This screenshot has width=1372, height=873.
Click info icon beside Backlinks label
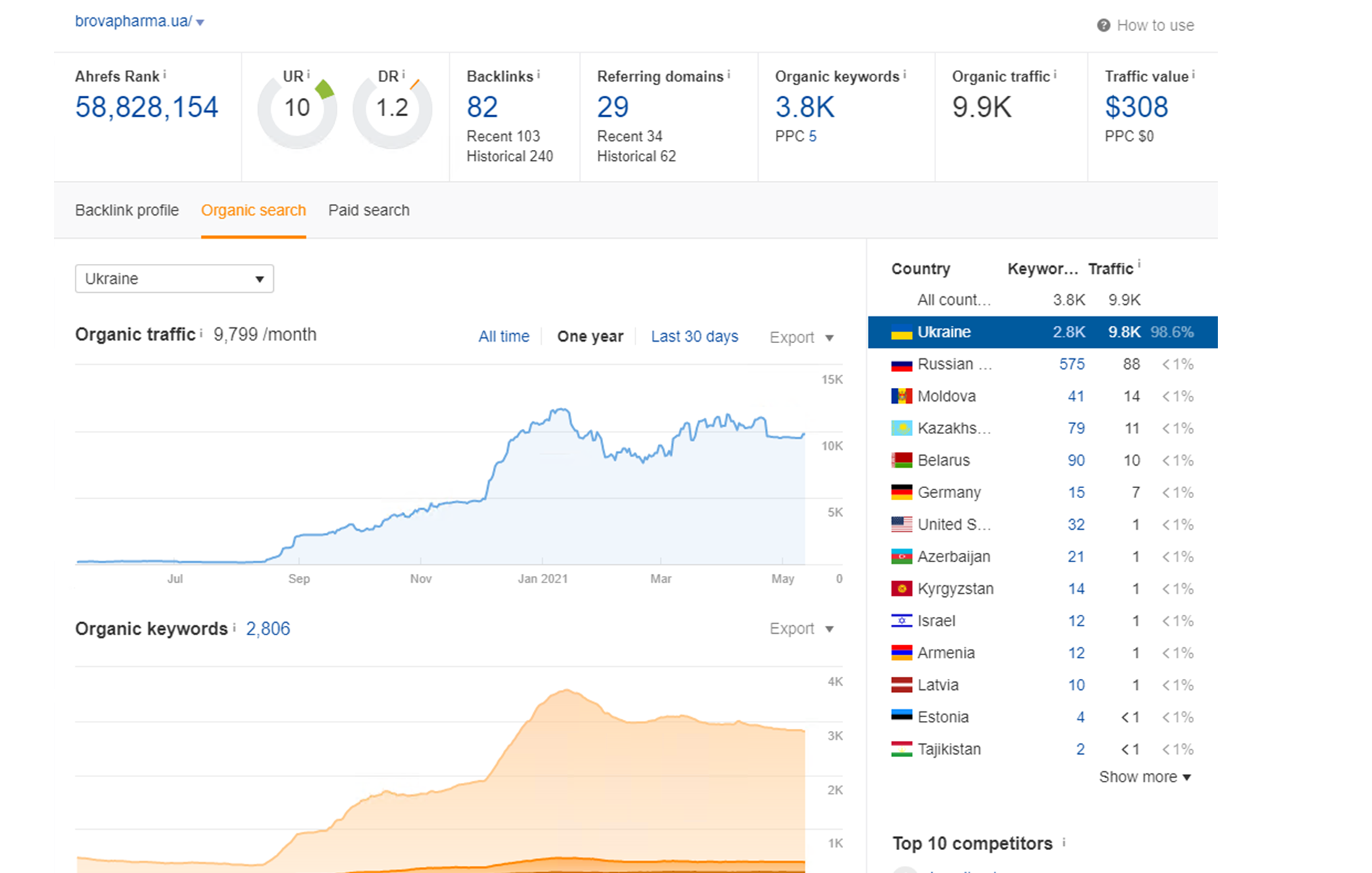(x=538, y=74)
